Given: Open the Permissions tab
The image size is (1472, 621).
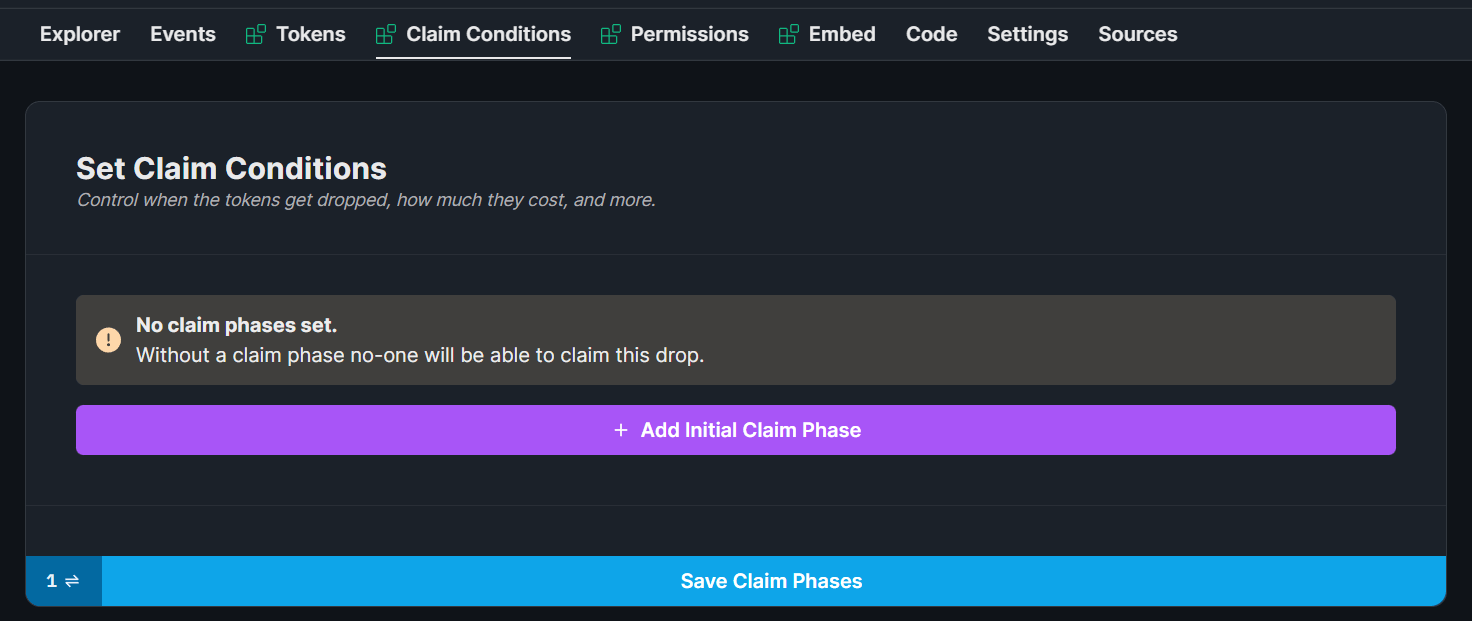Looking at the screenshot, I should coord(689,33).
